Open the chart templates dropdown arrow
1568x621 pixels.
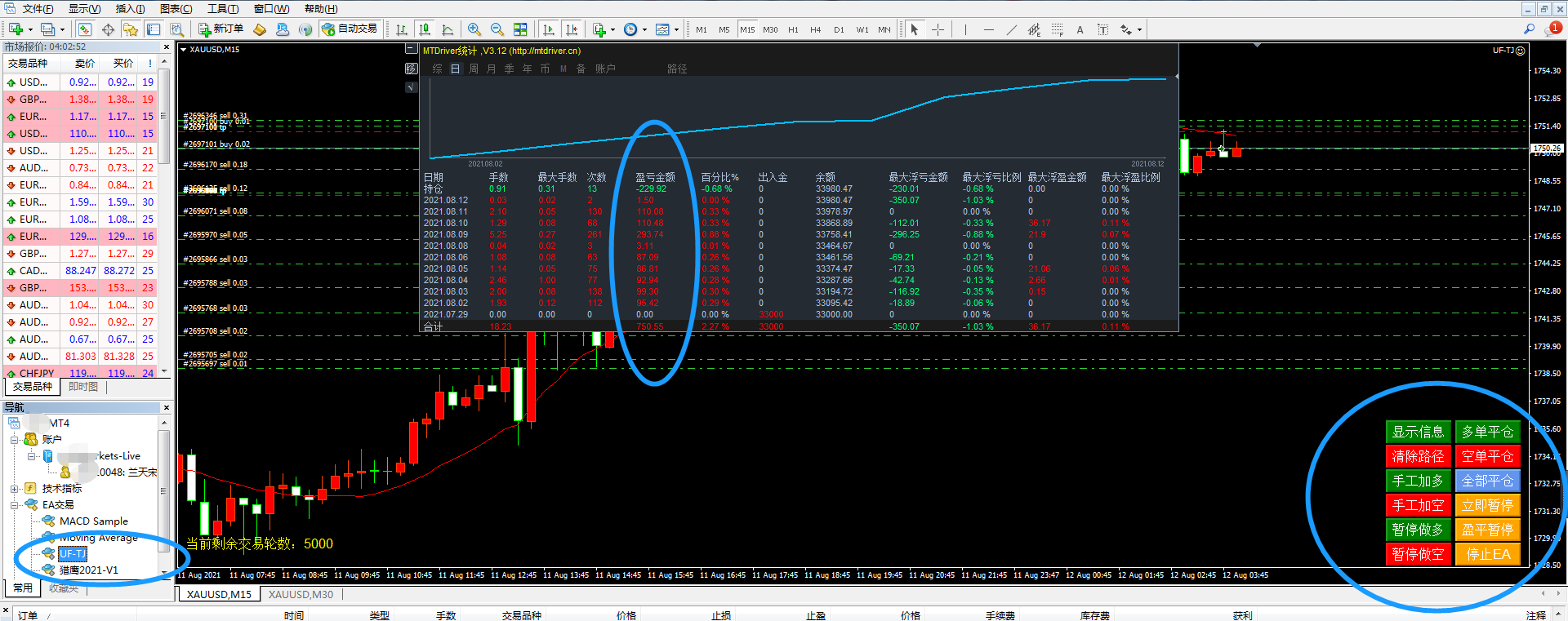click(x=676, y=30)
